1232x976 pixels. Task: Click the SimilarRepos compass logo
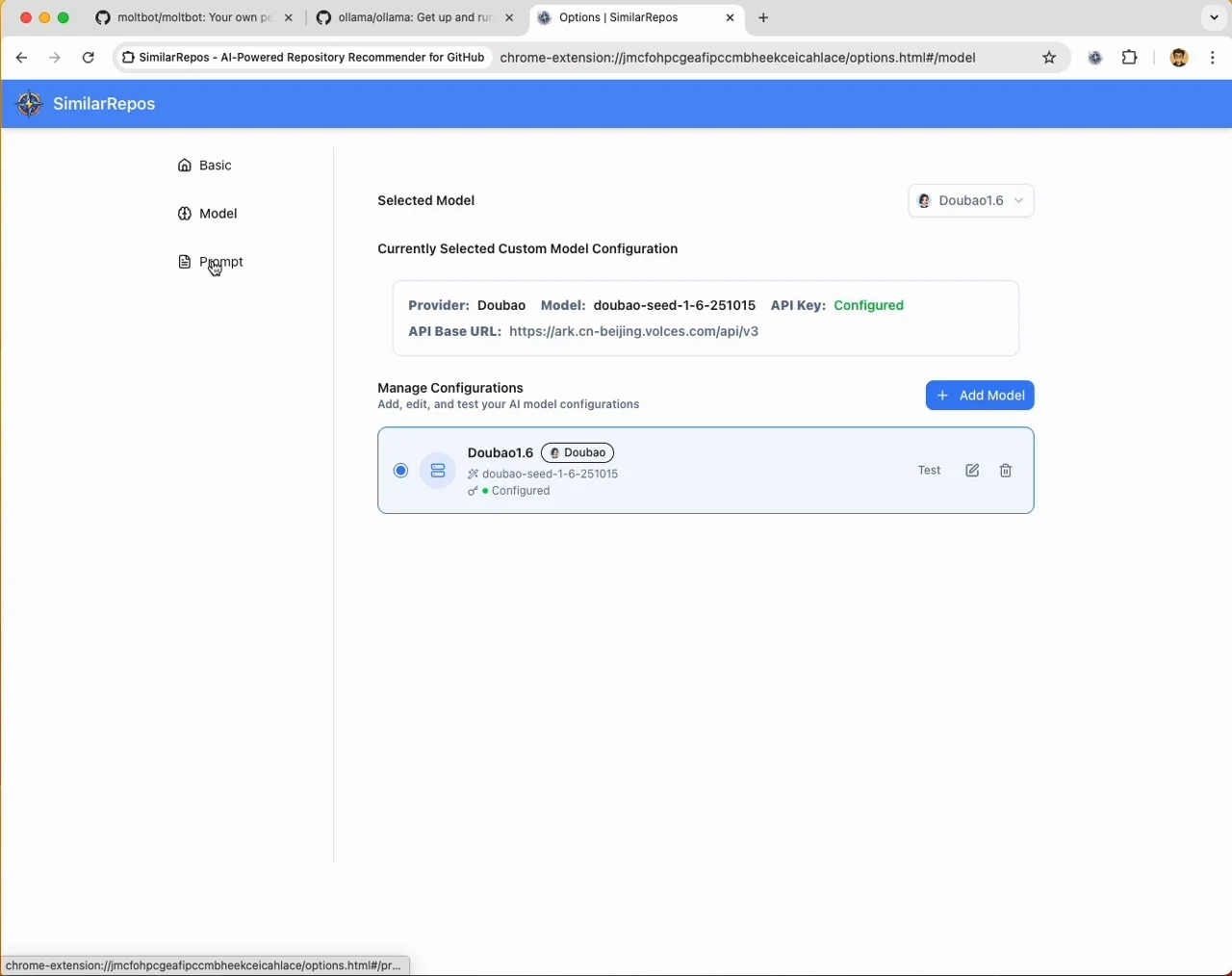pos(30,104)
